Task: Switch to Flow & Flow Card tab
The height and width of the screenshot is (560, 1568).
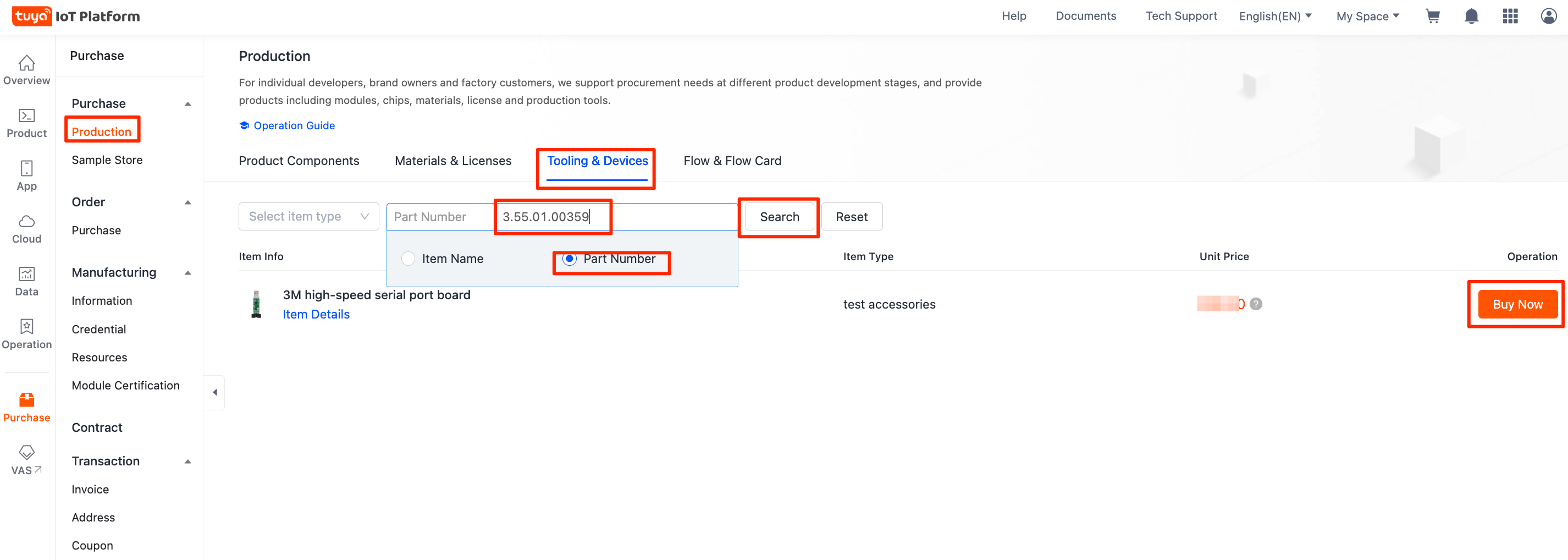Action: point(732,161)
